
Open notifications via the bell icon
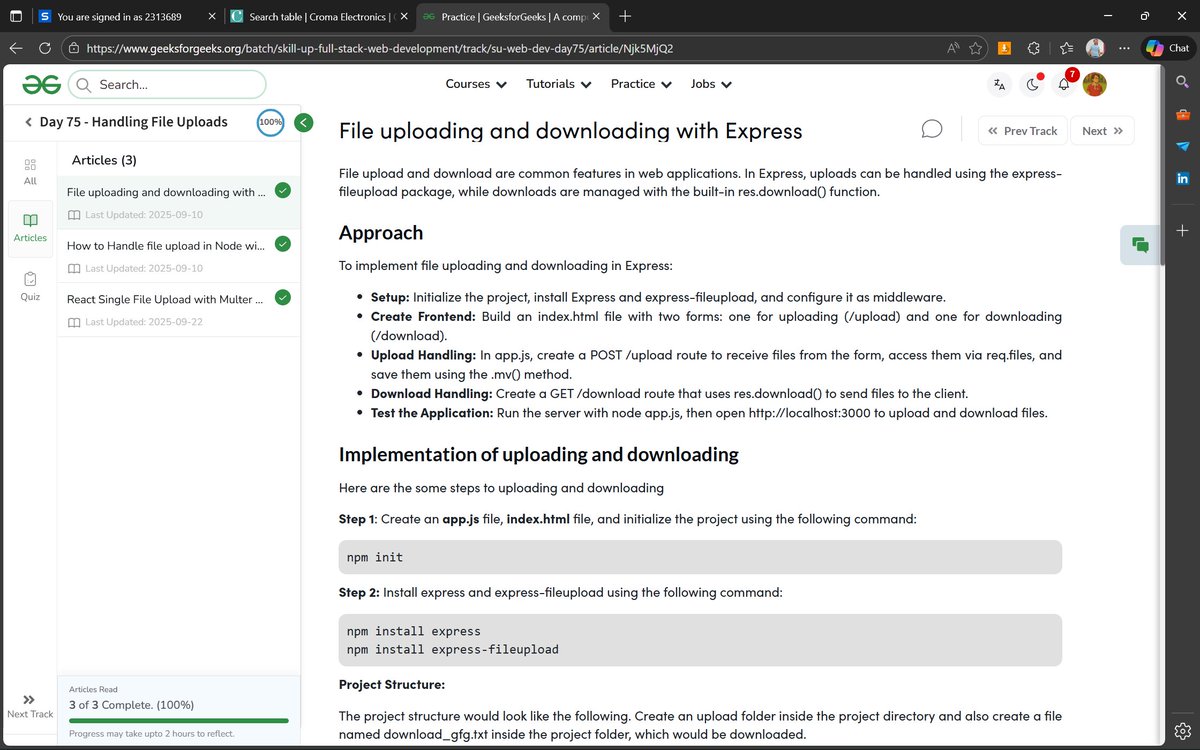pyautogui.click(x=1062, y=85)
